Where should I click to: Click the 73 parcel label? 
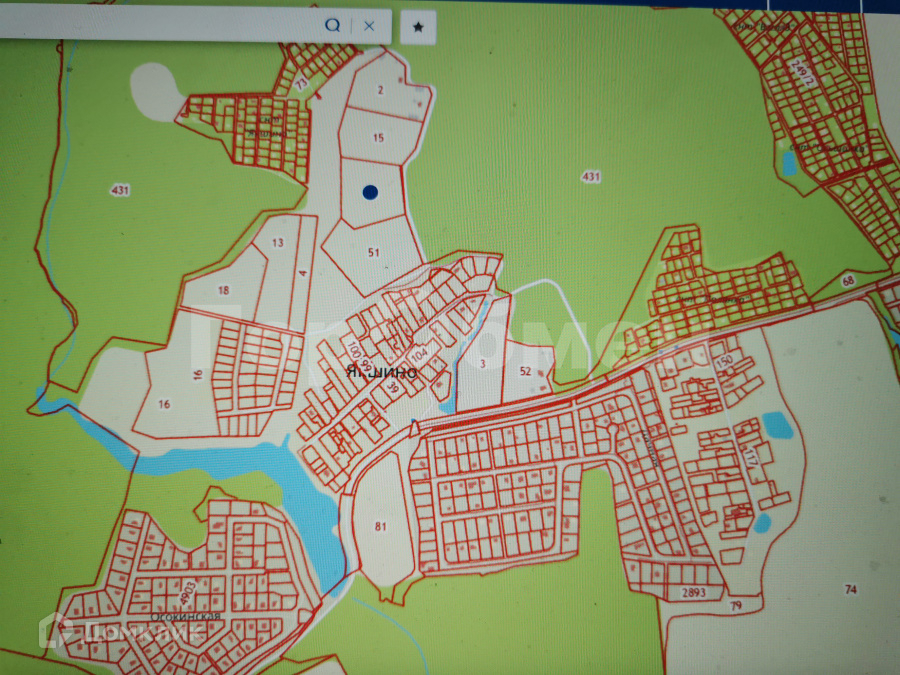tap(301, 84)
